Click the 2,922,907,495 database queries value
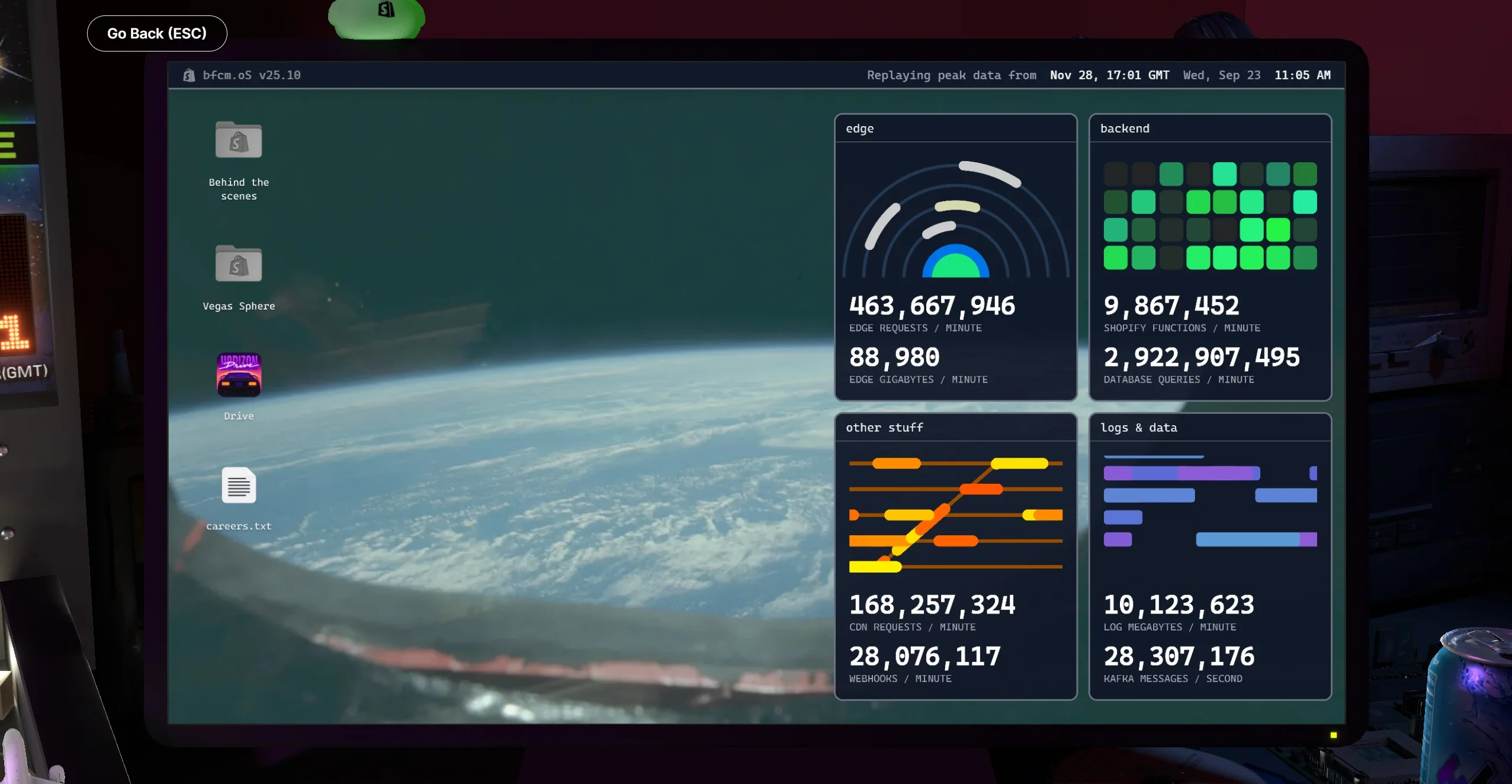1512x784 pixels. pos(1202,357)
